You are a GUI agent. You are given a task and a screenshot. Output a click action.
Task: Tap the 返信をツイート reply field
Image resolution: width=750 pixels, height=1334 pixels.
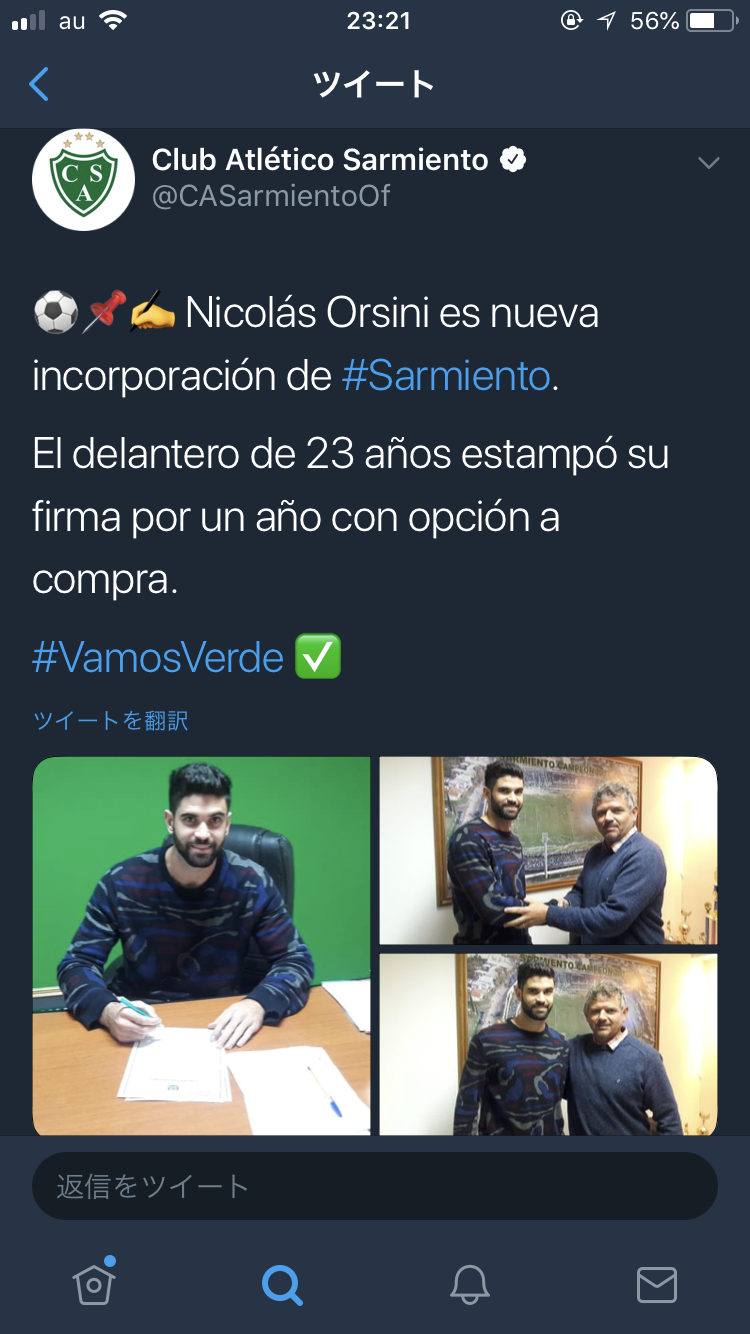pyautogui.click(x=375, y=1186)
